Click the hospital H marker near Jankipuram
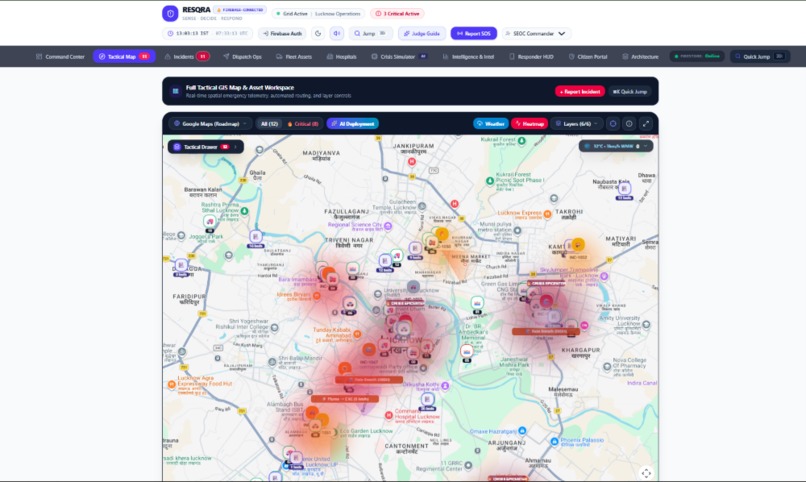The height and width of the screenshot is (482, 806). (412, 162)
